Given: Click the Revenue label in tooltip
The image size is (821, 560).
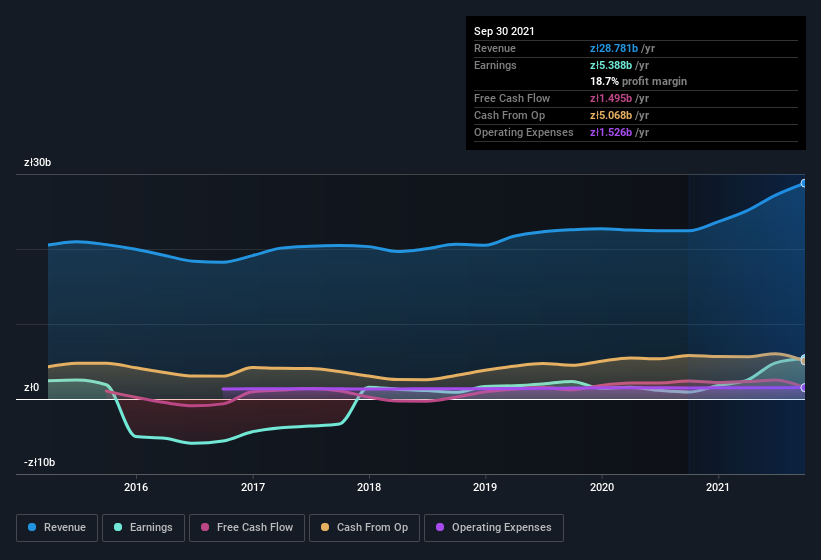Looking at the screenshot, I should point(495,48).
